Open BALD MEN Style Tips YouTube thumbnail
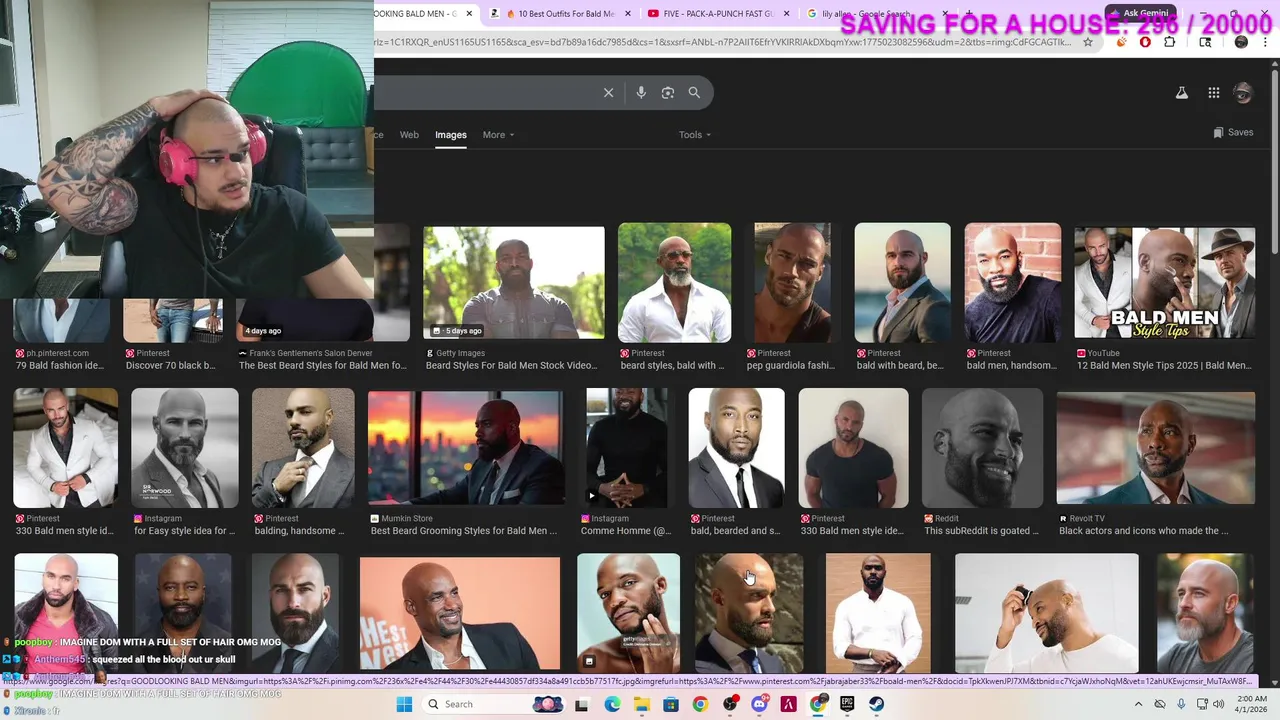1280x720 pixels. [1164, 282]
